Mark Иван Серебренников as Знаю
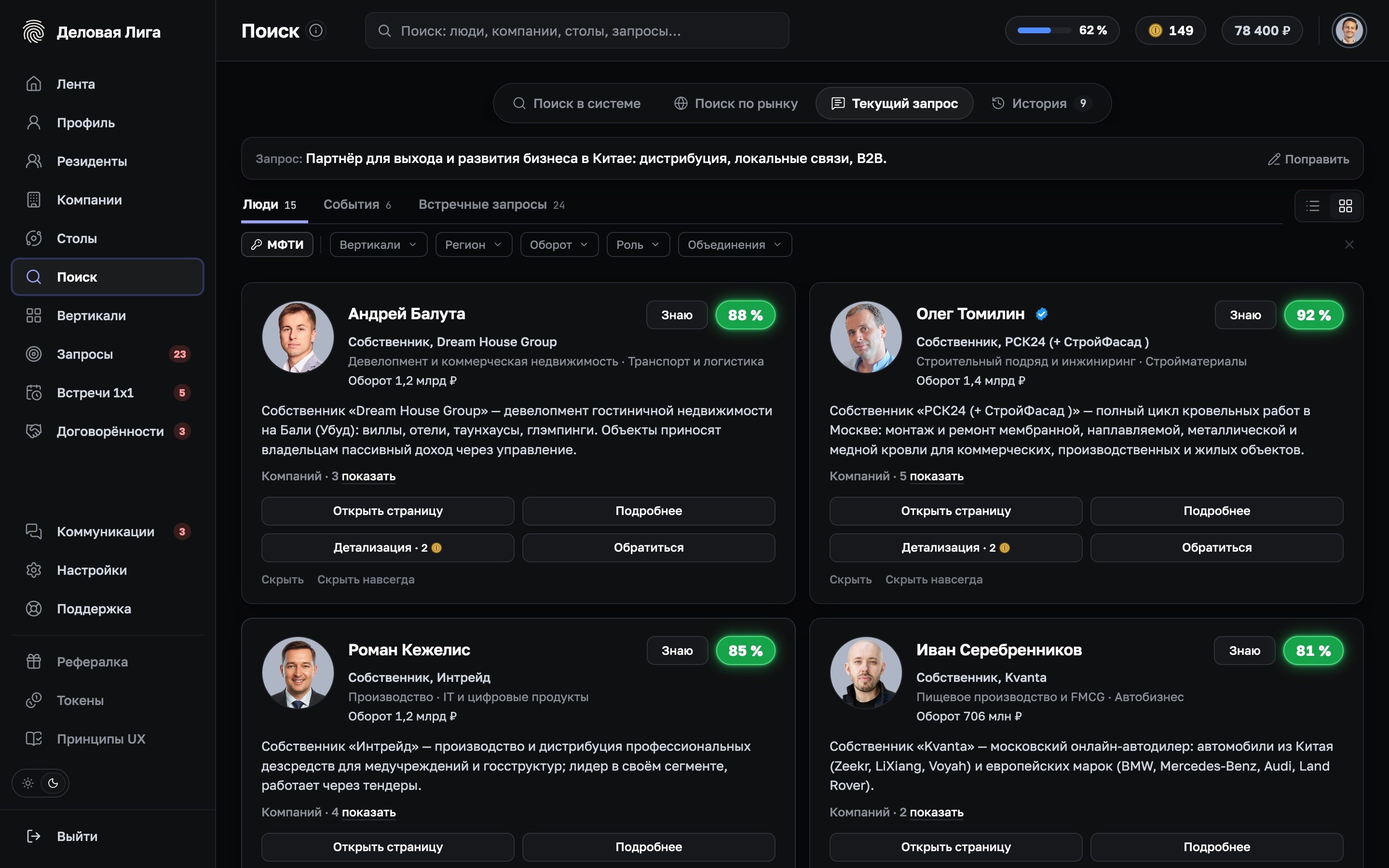1389x868 pixels. coord(1244,651)
